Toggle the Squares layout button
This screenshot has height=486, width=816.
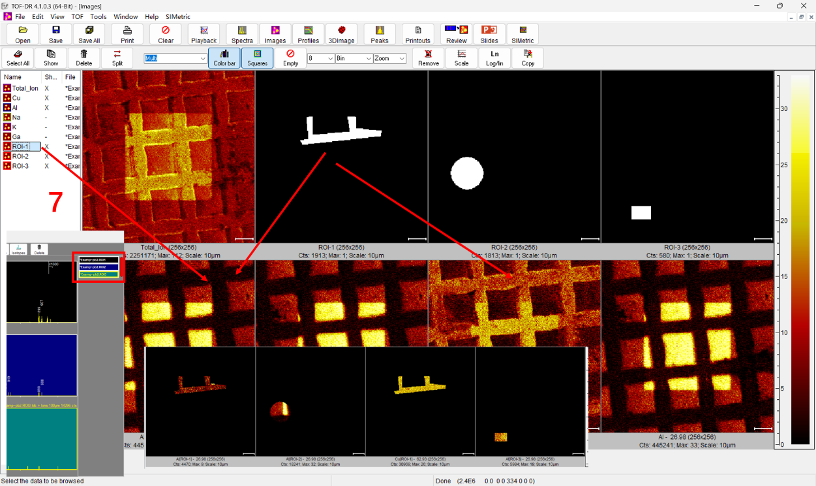(258, 57)
